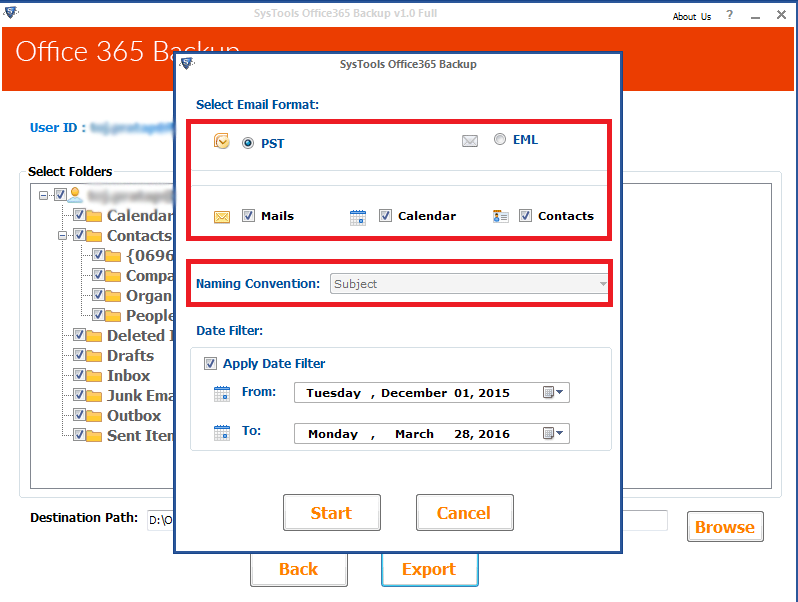The image size is (798, 602).
Task: Open the help question mark
Action: click(729, 15)
